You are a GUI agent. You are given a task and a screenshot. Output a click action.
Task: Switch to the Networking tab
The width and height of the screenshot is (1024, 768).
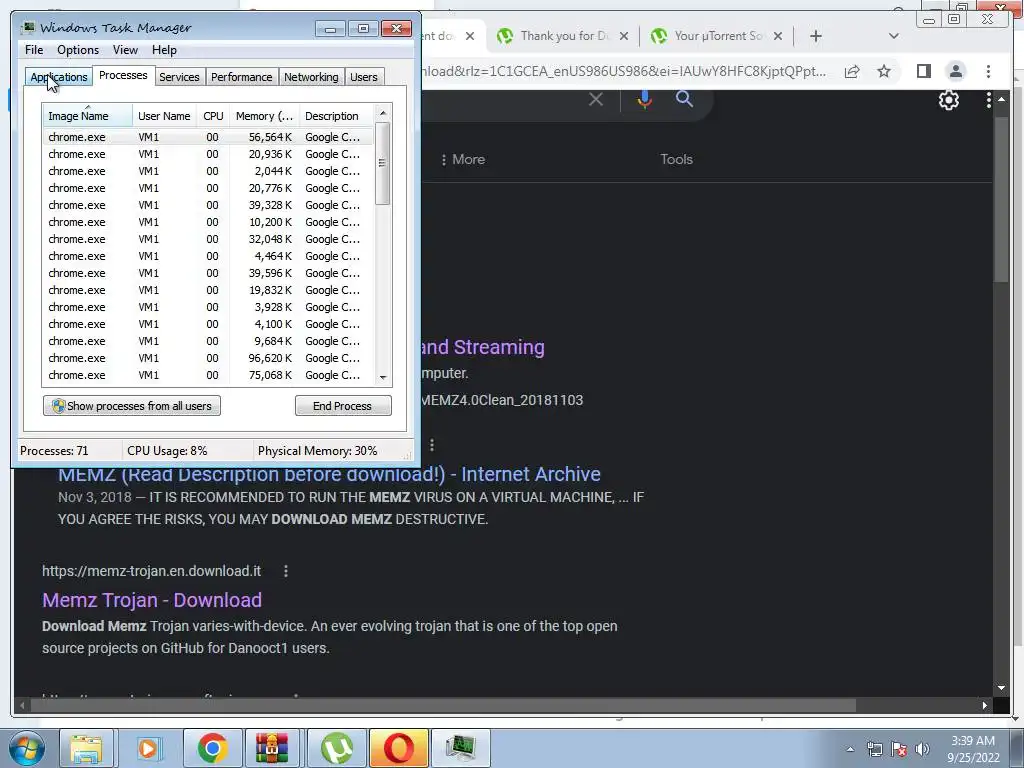(311, 77)
